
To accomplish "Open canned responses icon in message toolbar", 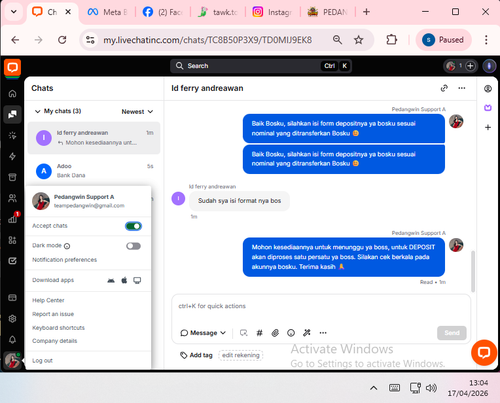I will [x=244, y=333].
